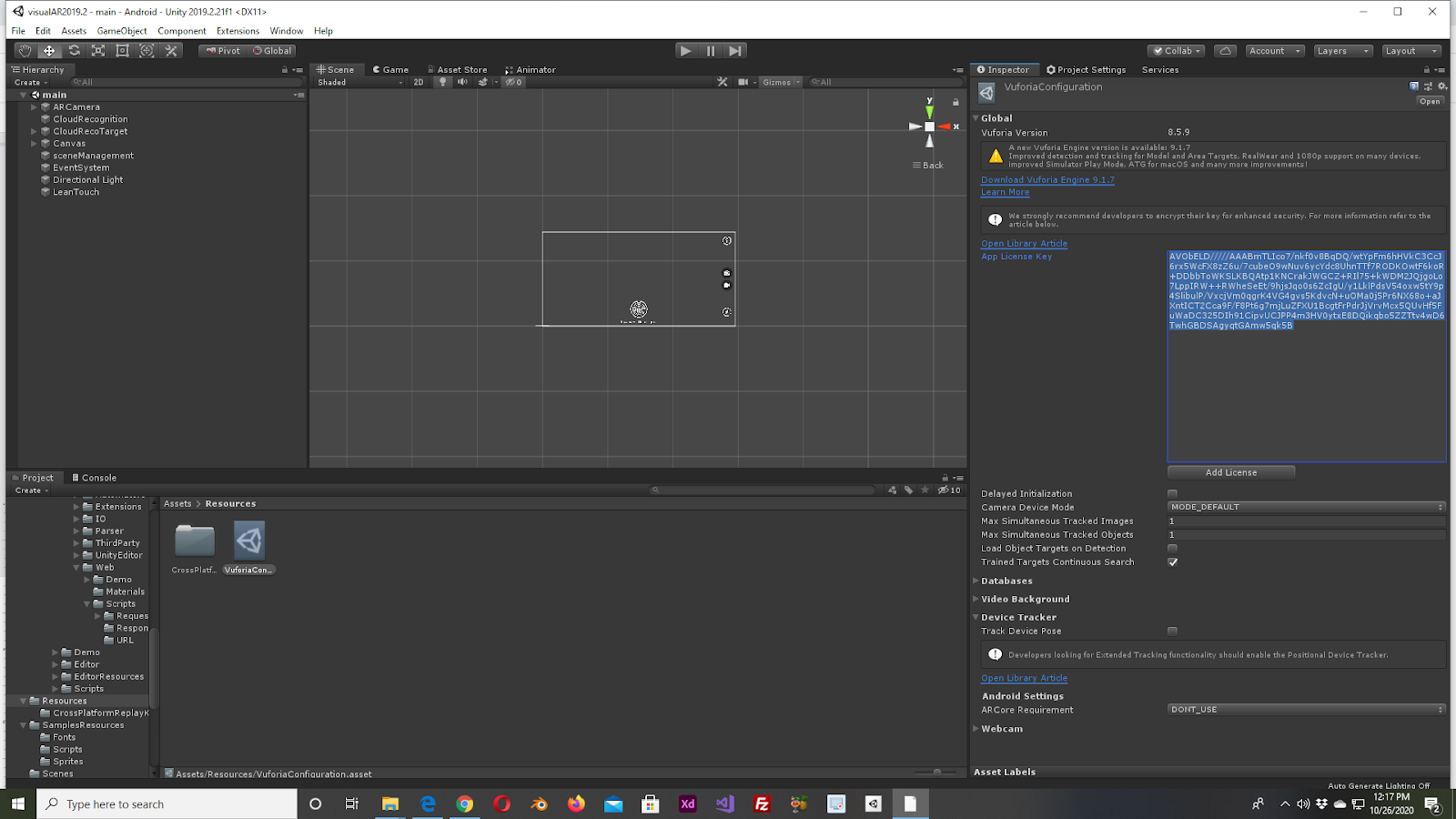
Task: Enable the Delayed Initialization checkbox
Action: [x=1172, y=494]
